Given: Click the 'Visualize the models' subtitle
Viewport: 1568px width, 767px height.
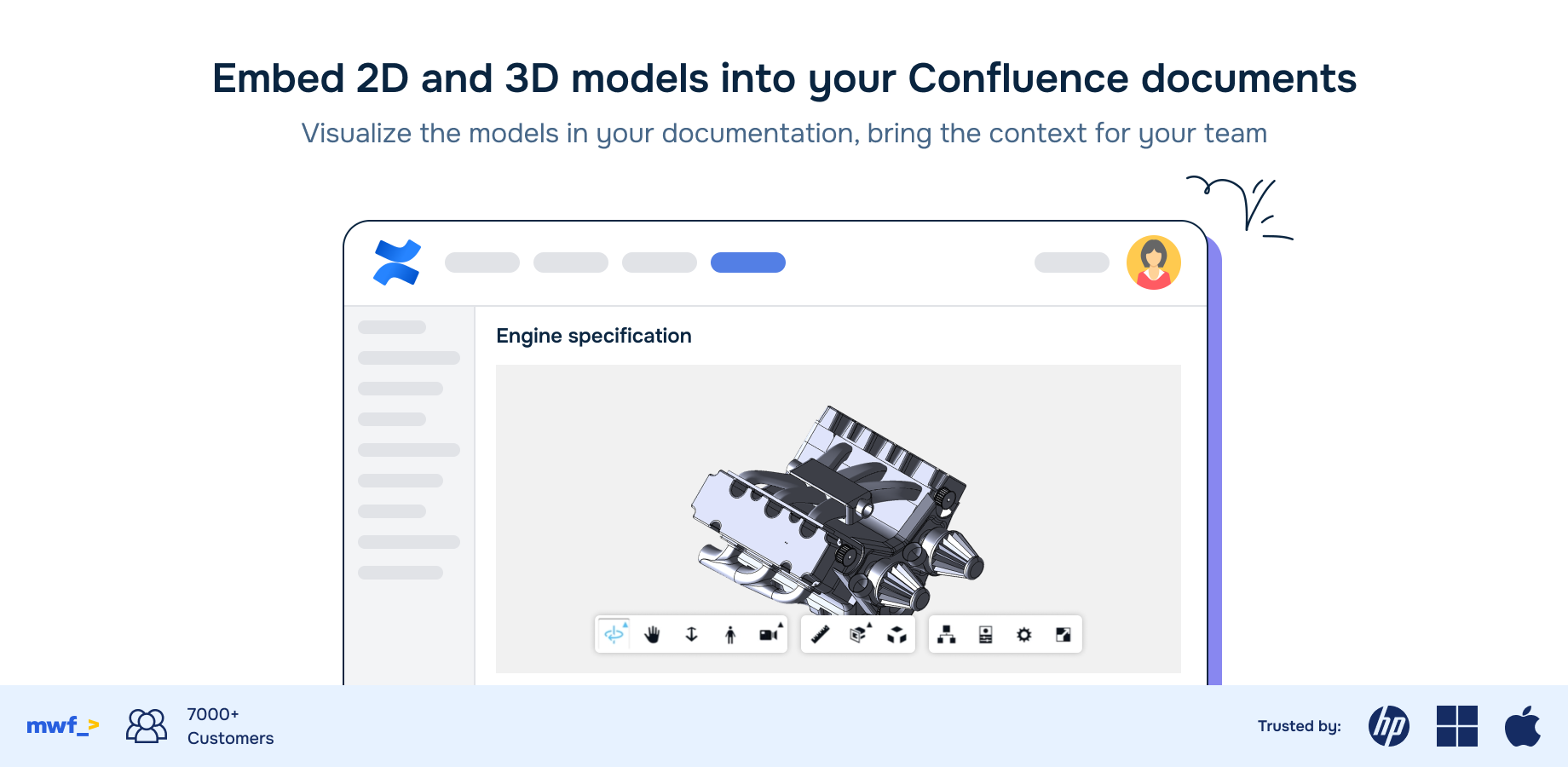Looking at the screenshot, I should click(784, 134).
